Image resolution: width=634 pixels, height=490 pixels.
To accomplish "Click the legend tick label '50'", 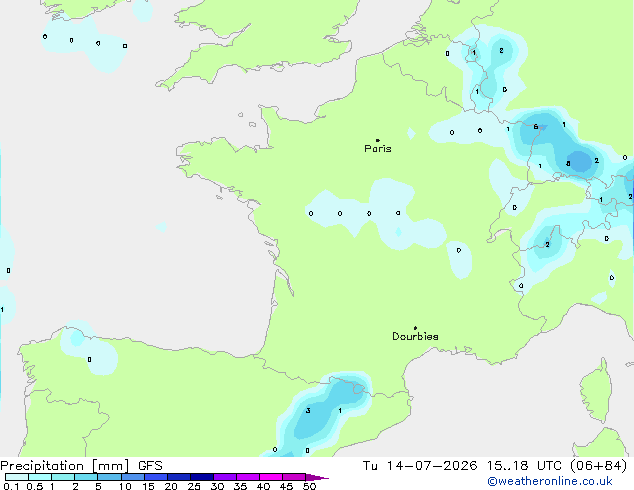I will [310, 486].
